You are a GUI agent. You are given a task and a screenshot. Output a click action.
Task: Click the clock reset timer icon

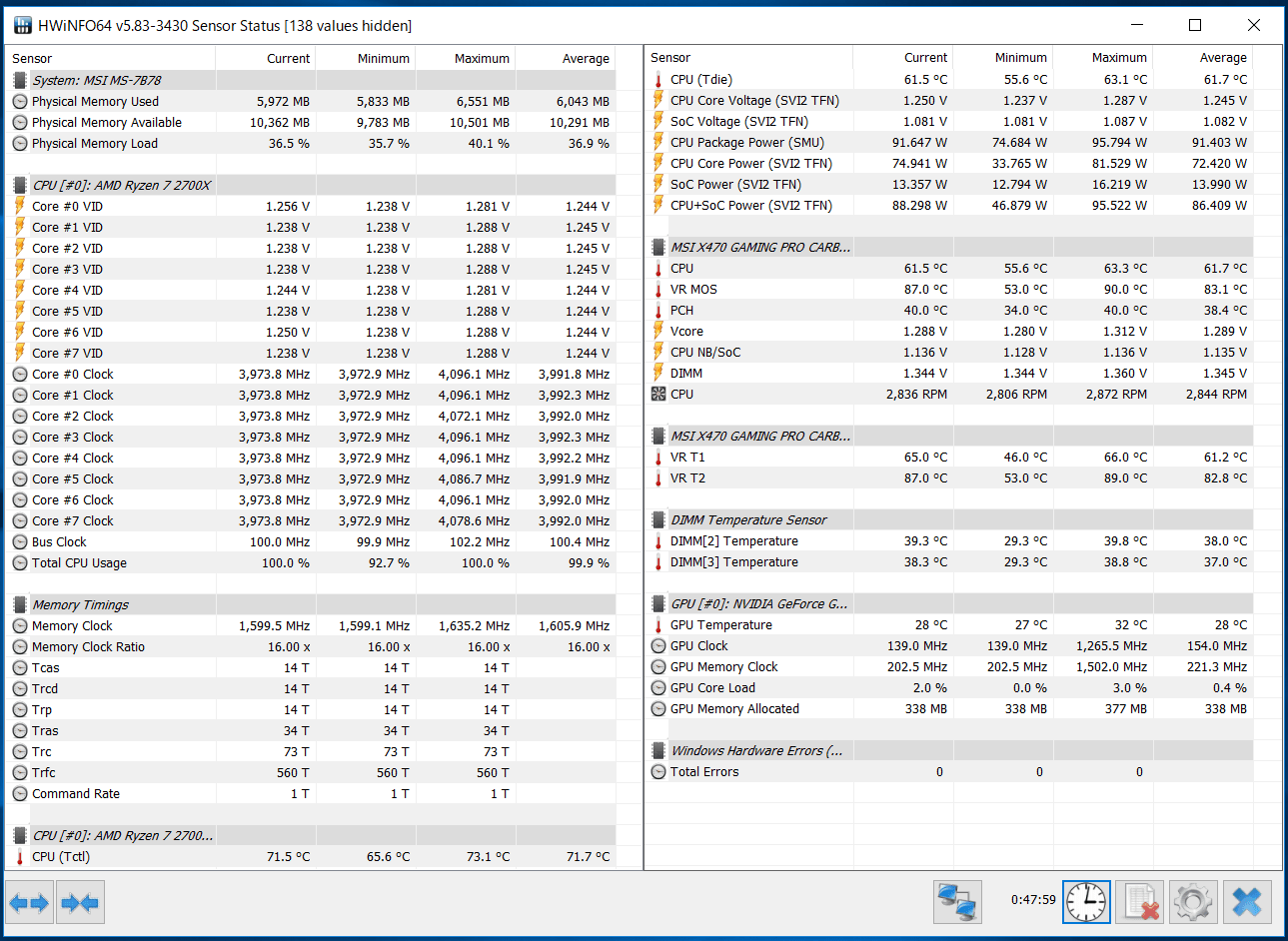(1086, 902)
